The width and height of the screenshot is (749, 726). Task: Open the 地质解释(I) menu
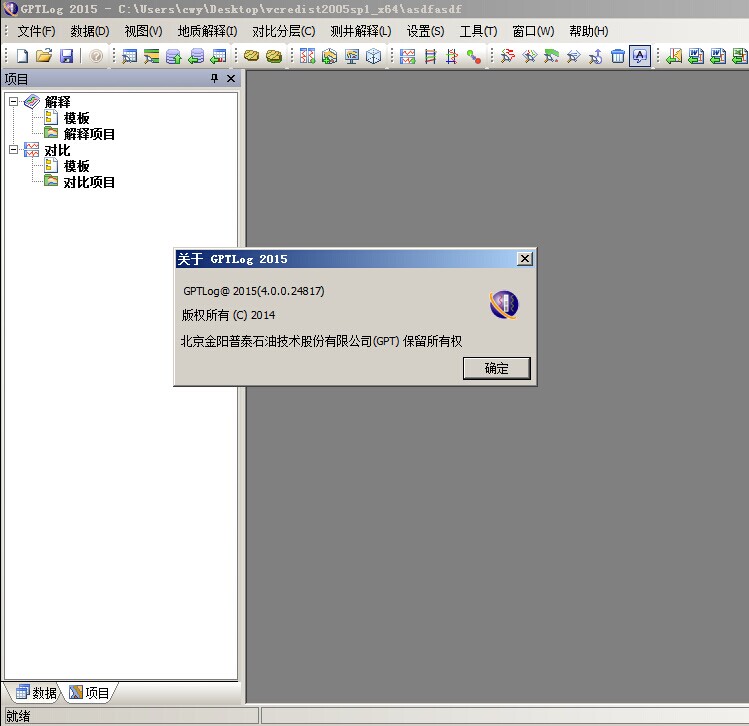[207, 31]
